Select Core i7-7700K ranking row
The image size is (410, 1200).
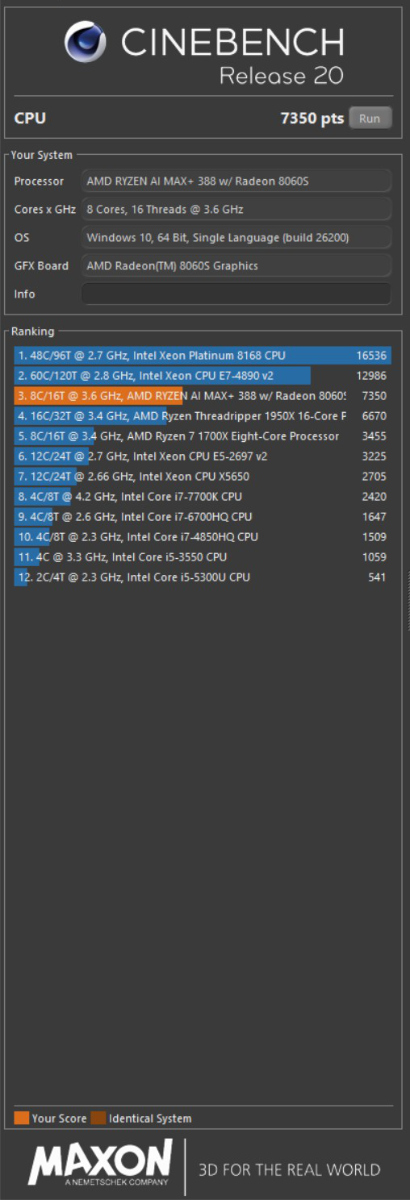coord(202,497)
